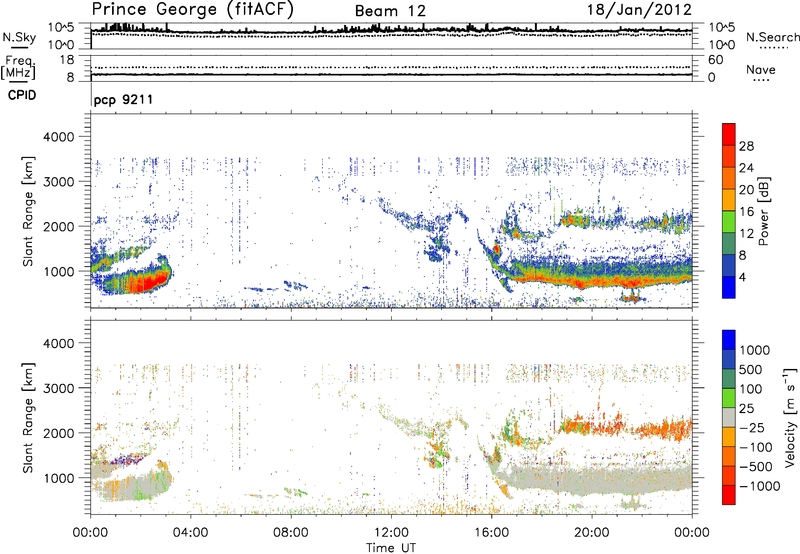
Task: Select the red bottom Velocity colorbar segment
Action: [729, 495]
